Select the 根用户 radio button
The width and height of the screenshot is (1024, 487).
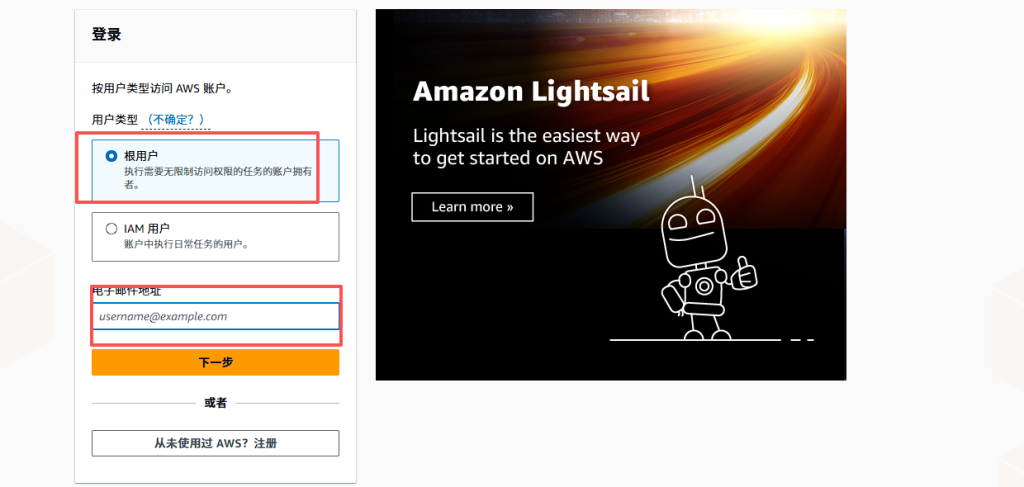click(111, 156)
